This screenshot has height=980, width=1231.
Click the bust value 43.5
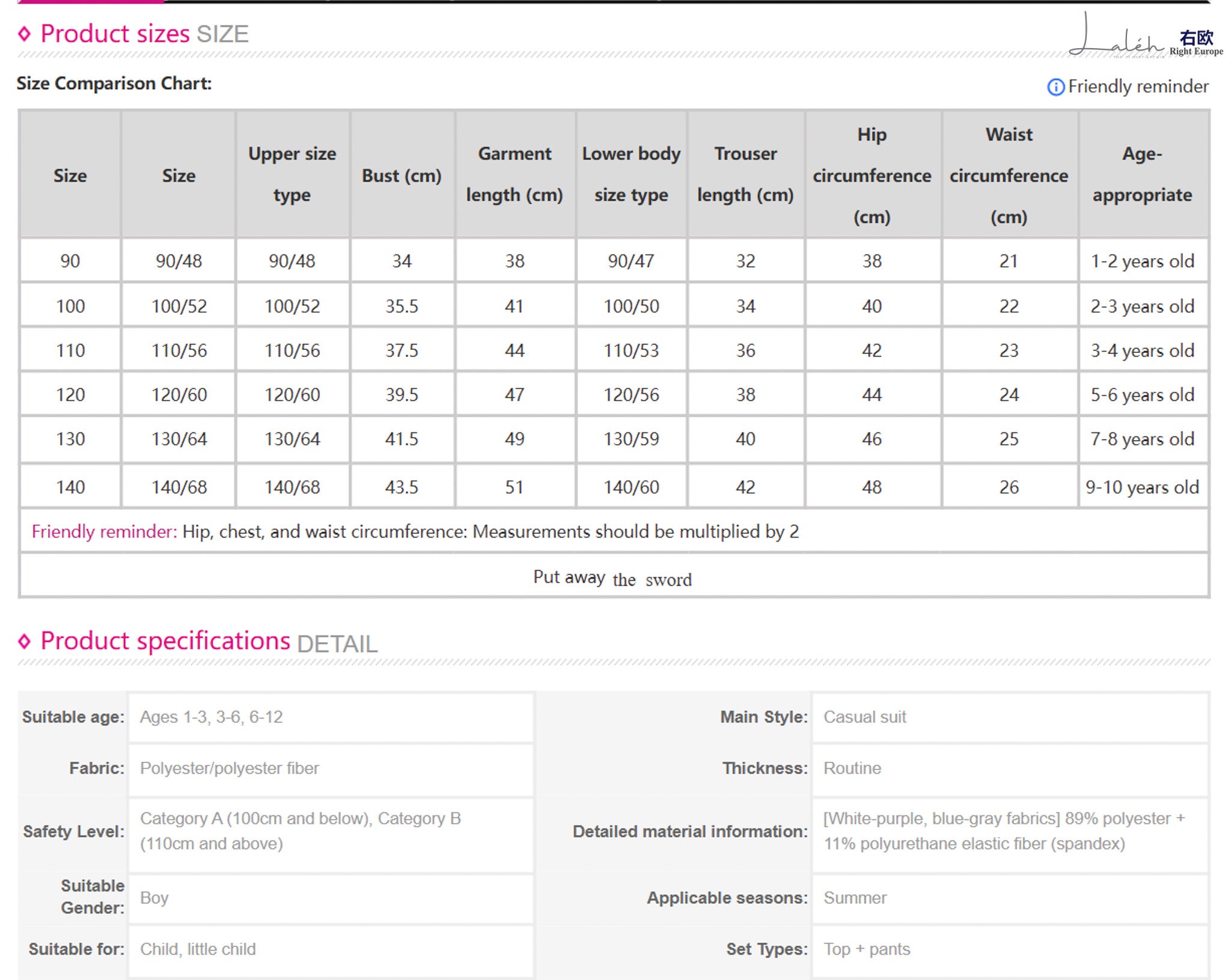[402, 487]
